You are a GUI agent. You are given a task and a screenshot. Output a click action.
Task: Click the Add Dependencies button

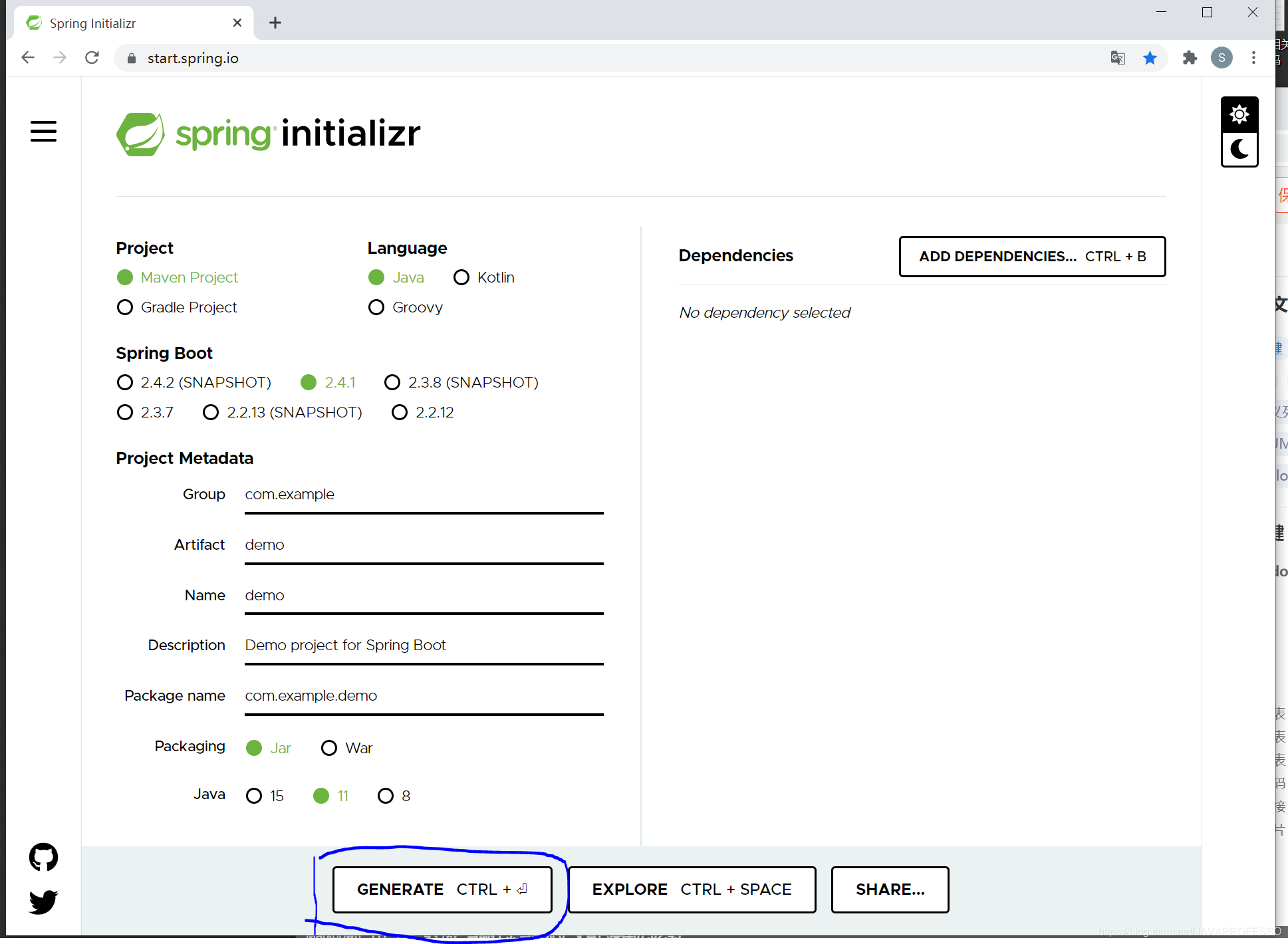1032,257
